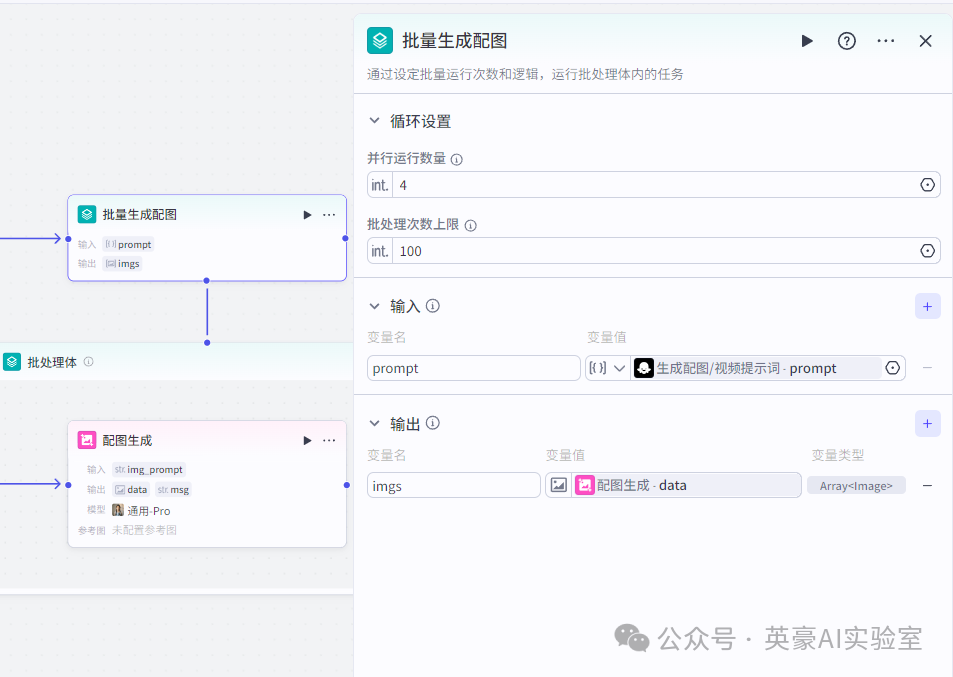
Task: Open the help icon in the panel header
Action: [x=845, y=41]
